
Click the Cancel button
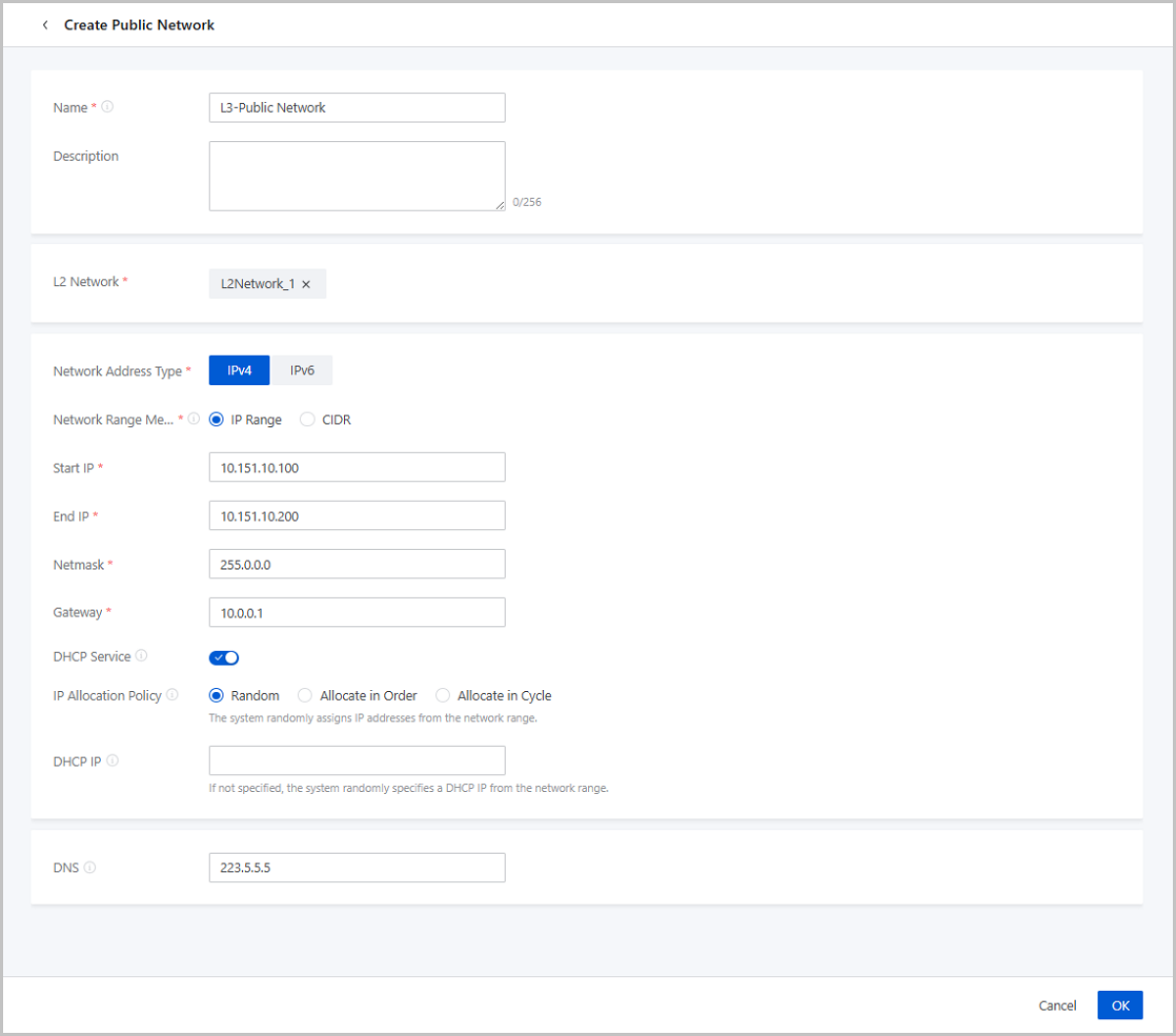click(1057, 1006)
